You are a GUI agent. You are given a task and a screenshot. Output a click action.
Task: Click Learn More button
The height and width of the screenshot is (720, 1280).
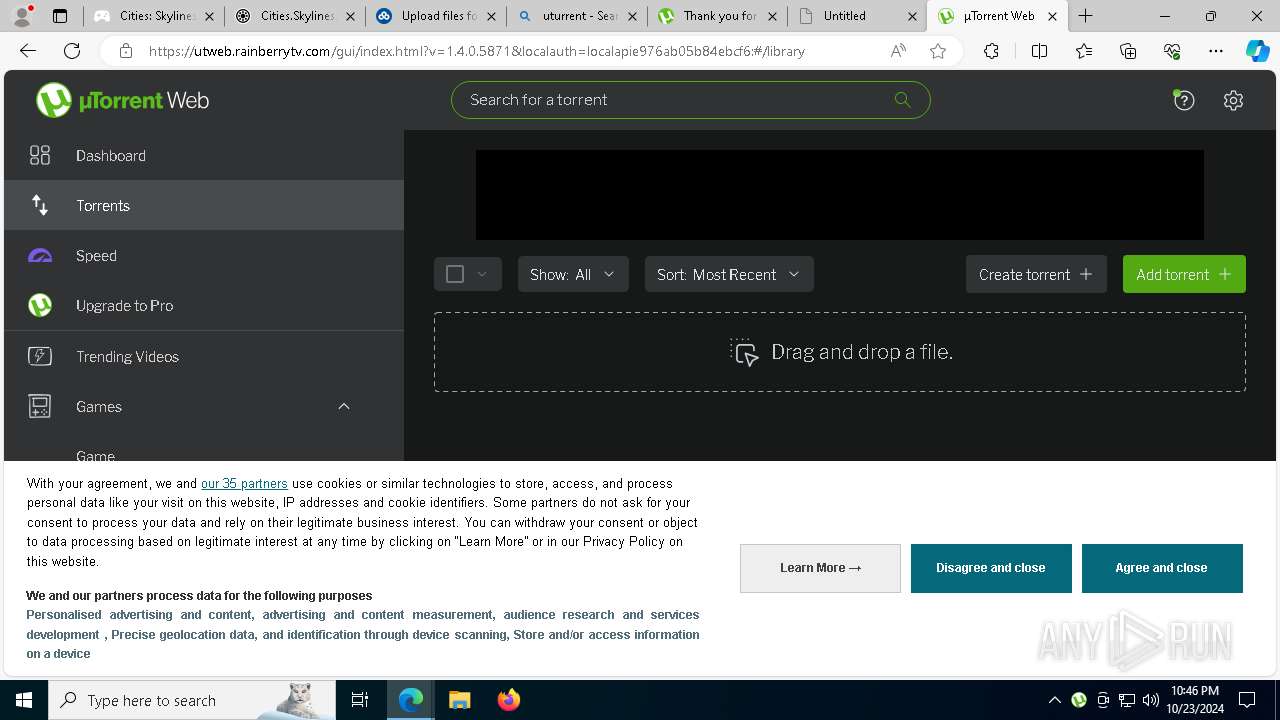(820, 568)
